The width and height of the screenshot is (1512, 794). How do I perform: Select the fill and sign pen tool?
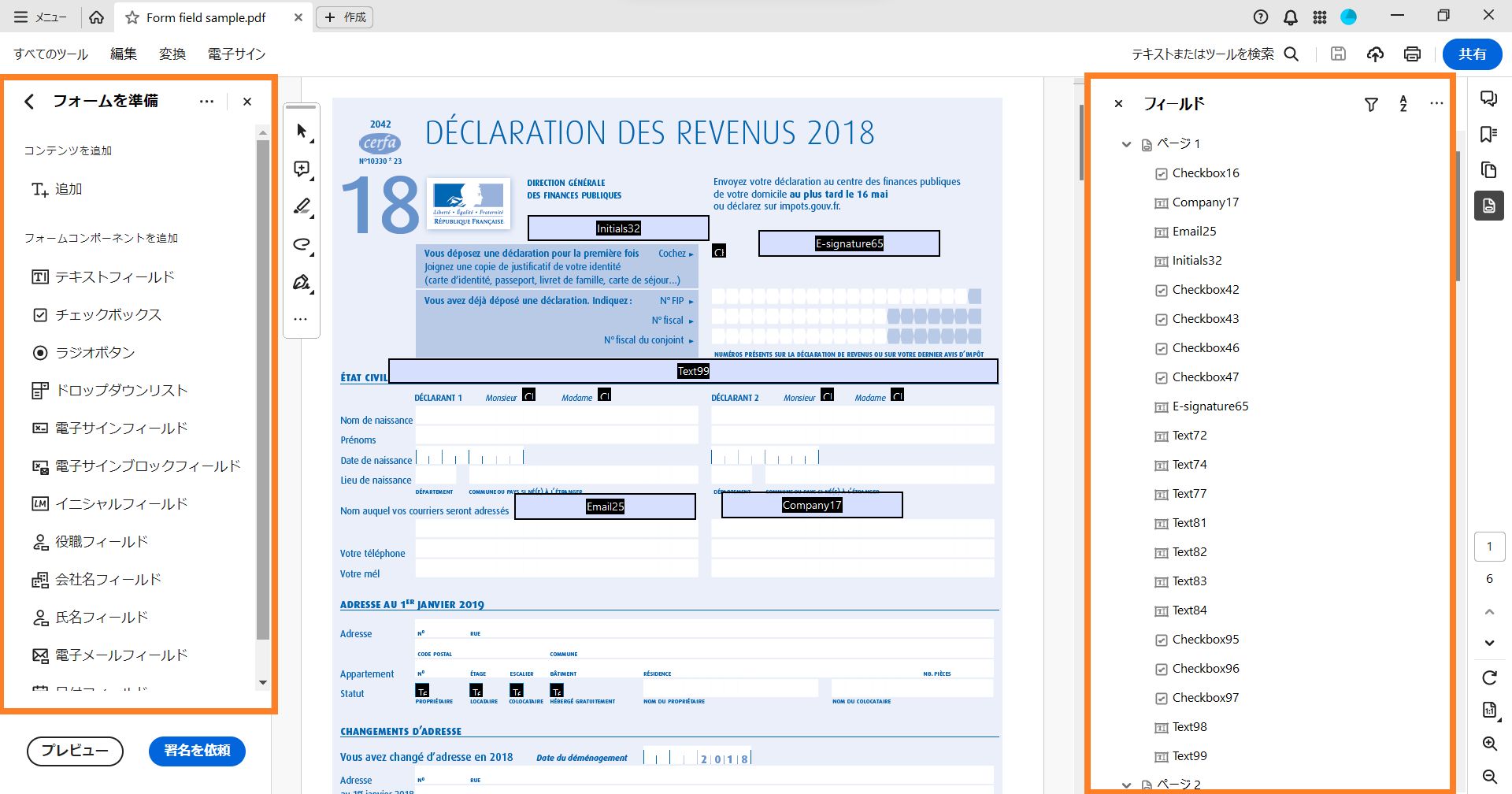(x=302, y=282)
